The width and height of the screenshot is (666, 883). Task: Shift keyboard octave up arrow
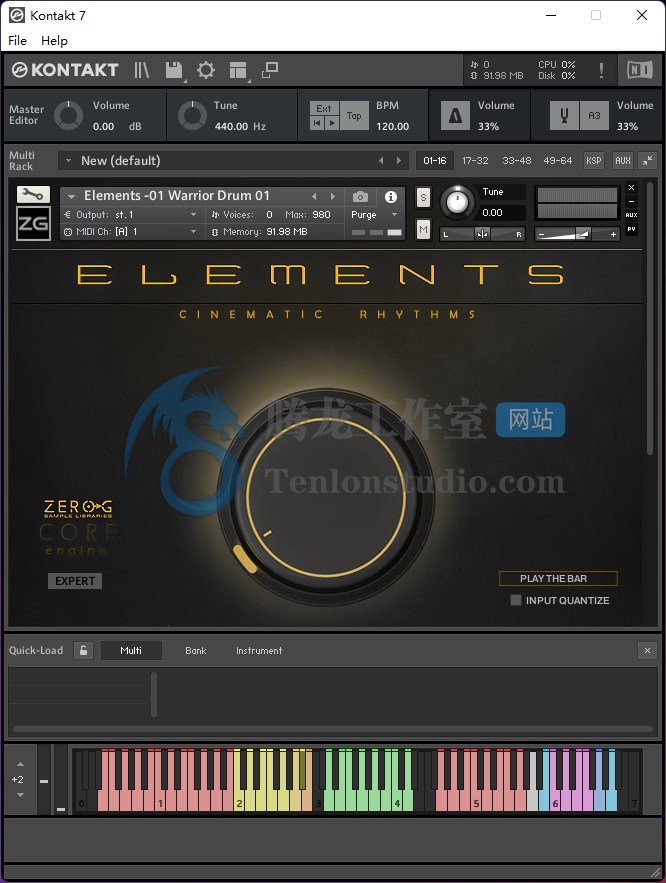[x=20, y=765]
